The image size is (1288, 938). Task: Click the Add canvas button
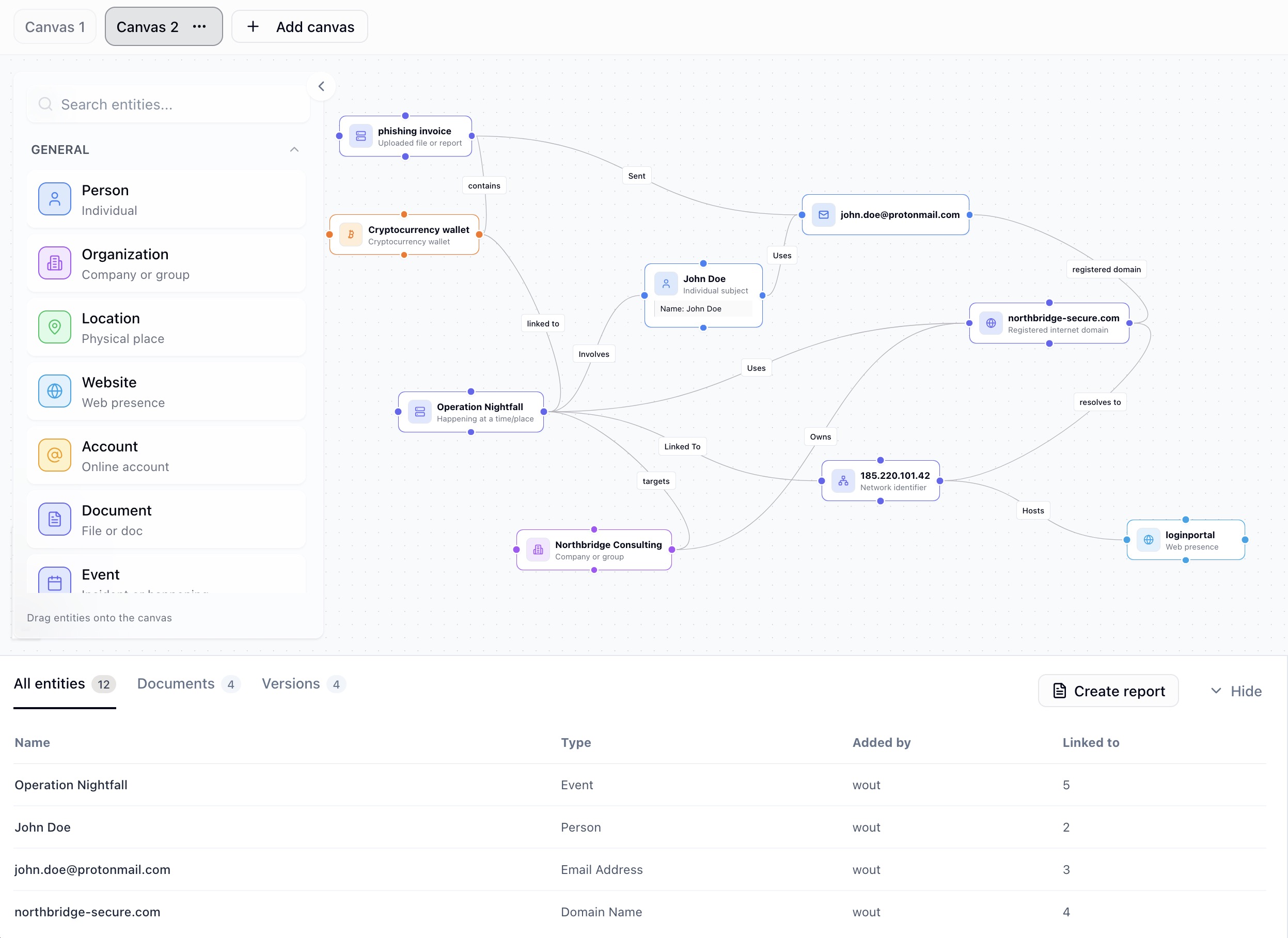(300, 27)
